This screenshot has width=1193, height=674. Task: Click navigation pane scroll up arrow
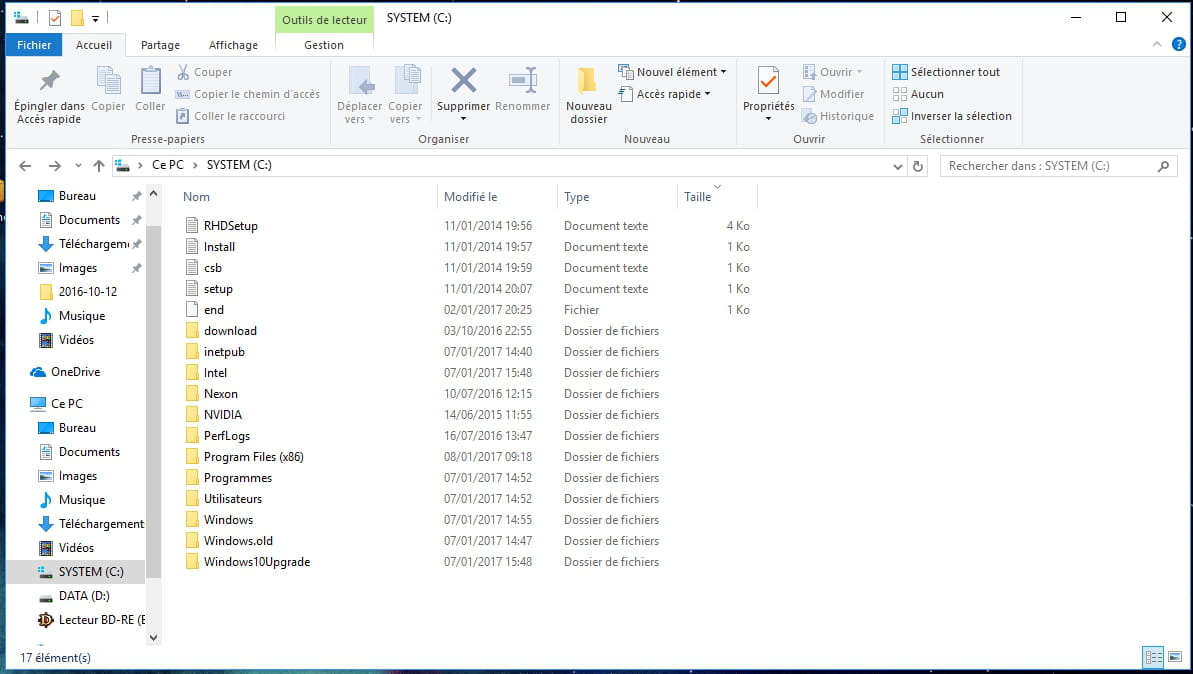pos(154,193)
